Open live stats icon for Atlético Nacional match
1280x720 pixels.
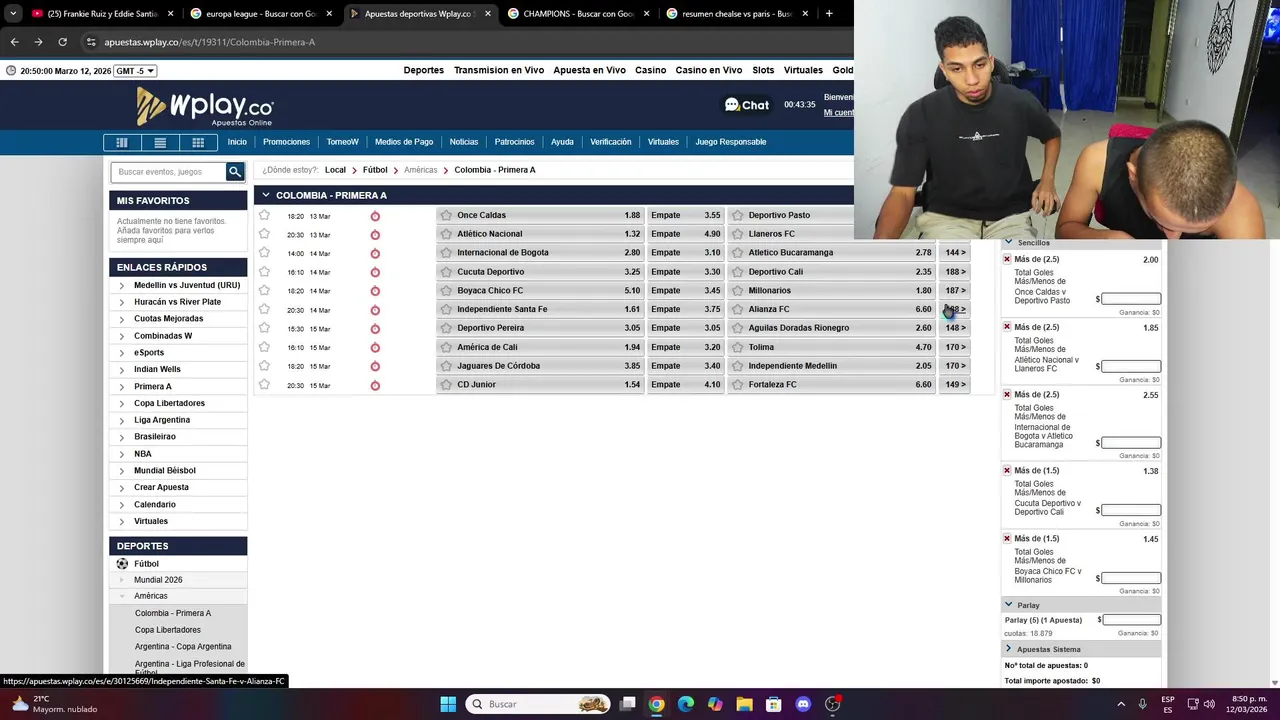coord(375,235)
